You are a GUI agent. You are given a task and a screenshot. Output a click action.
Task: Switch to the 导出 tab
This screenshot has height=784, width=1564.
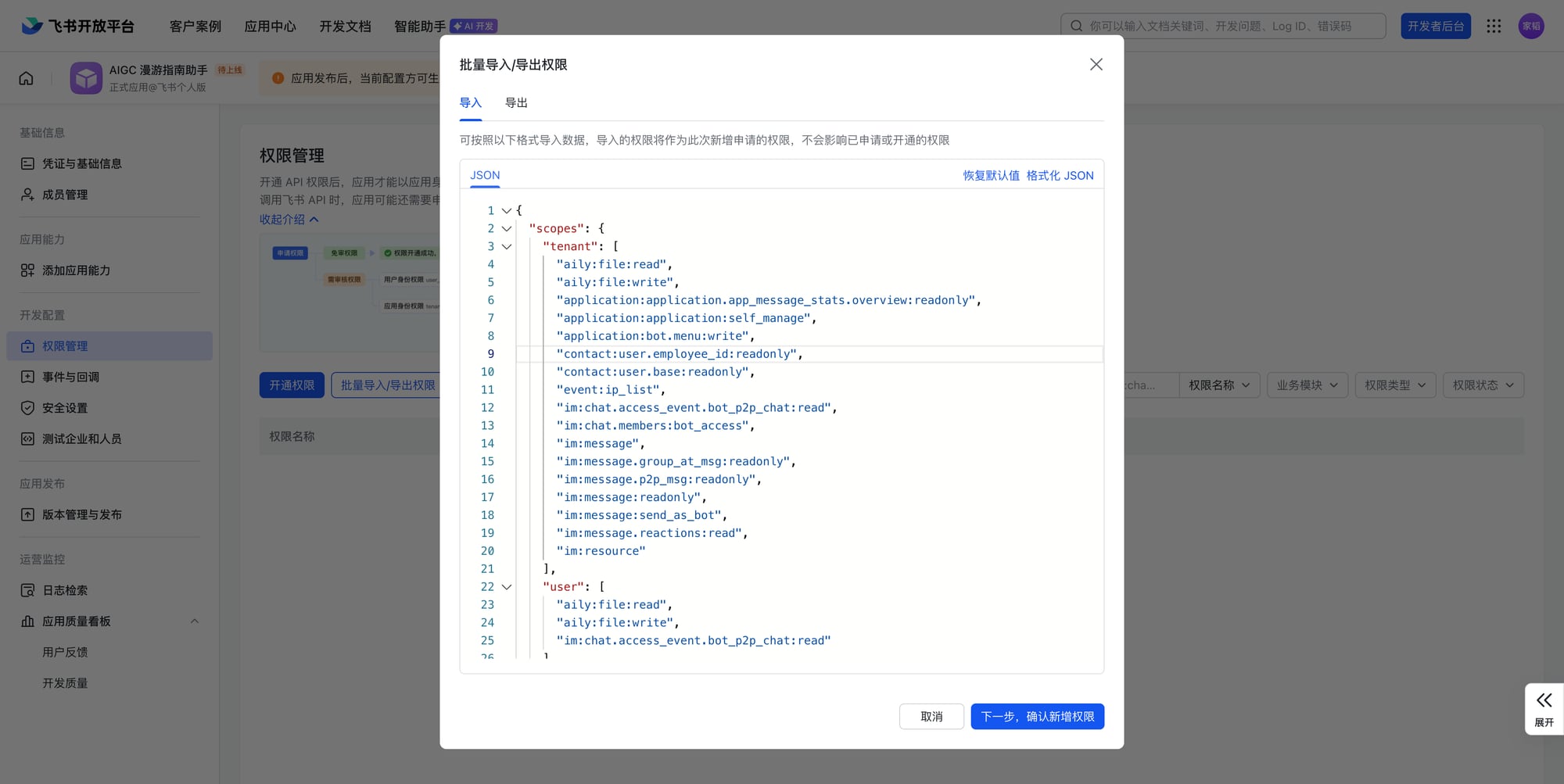click(516, 103)
